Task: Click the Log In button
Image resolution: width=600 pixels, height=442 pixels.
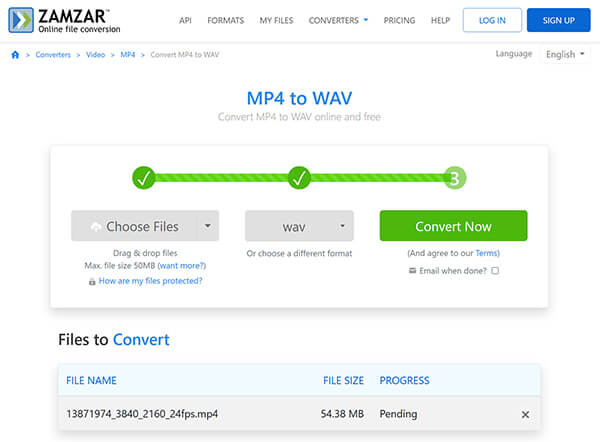Action: (x=492, y=20)
